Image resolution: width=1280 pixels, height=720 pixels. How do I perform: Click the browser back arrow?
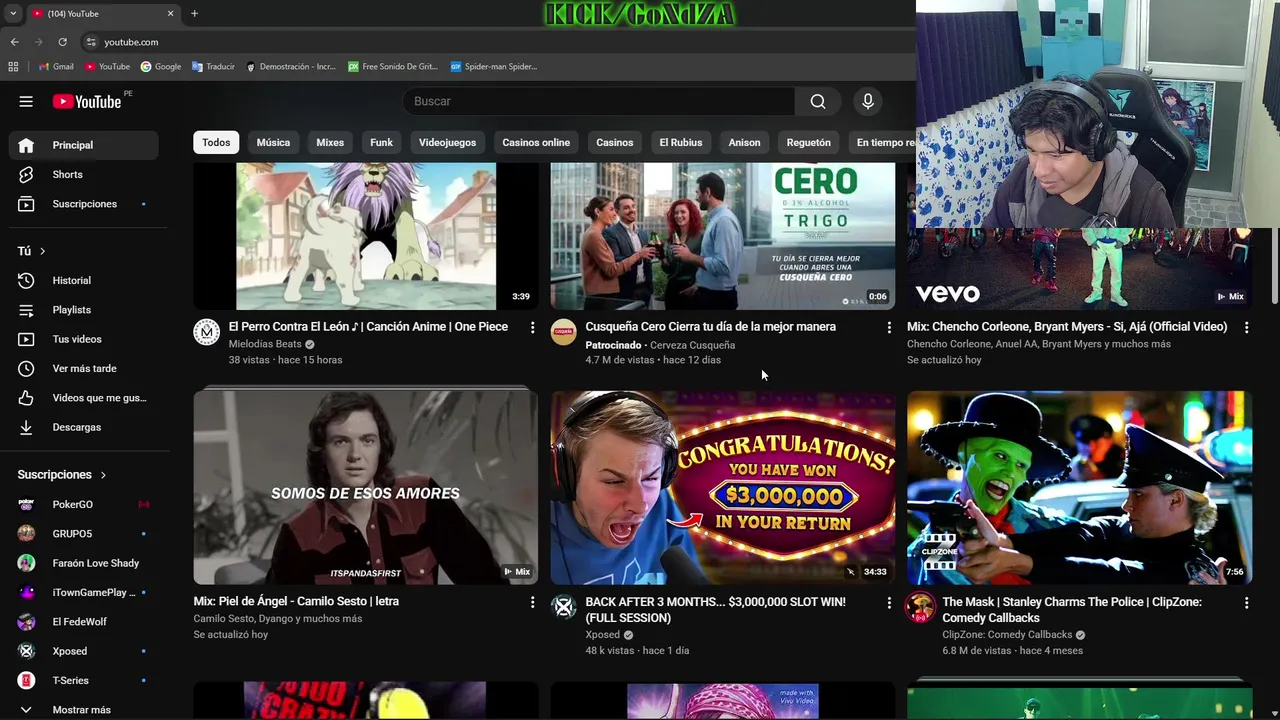(14, 42)
